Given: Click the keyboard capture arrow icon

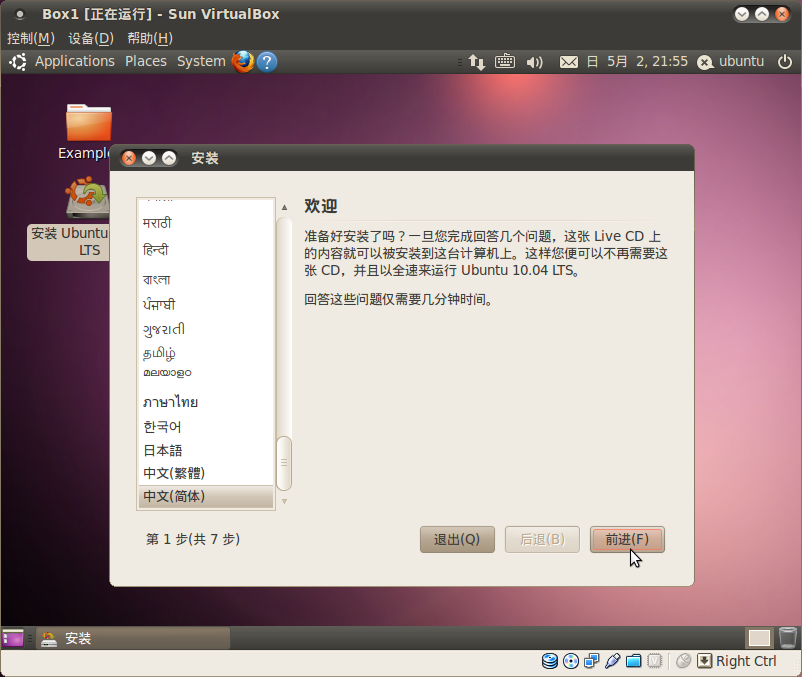Looking at the screenshot, I should (x=704, y=661).
